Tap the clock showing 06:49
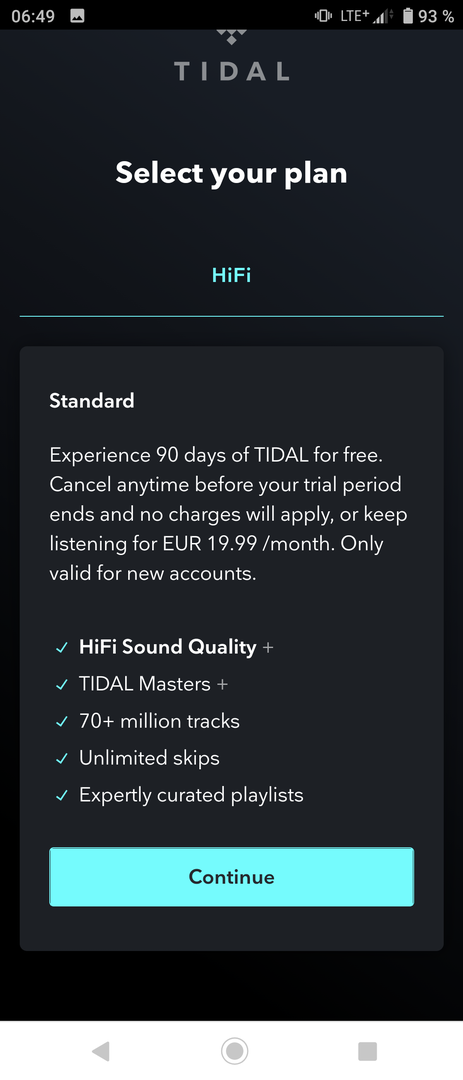 tap(33, 16)
